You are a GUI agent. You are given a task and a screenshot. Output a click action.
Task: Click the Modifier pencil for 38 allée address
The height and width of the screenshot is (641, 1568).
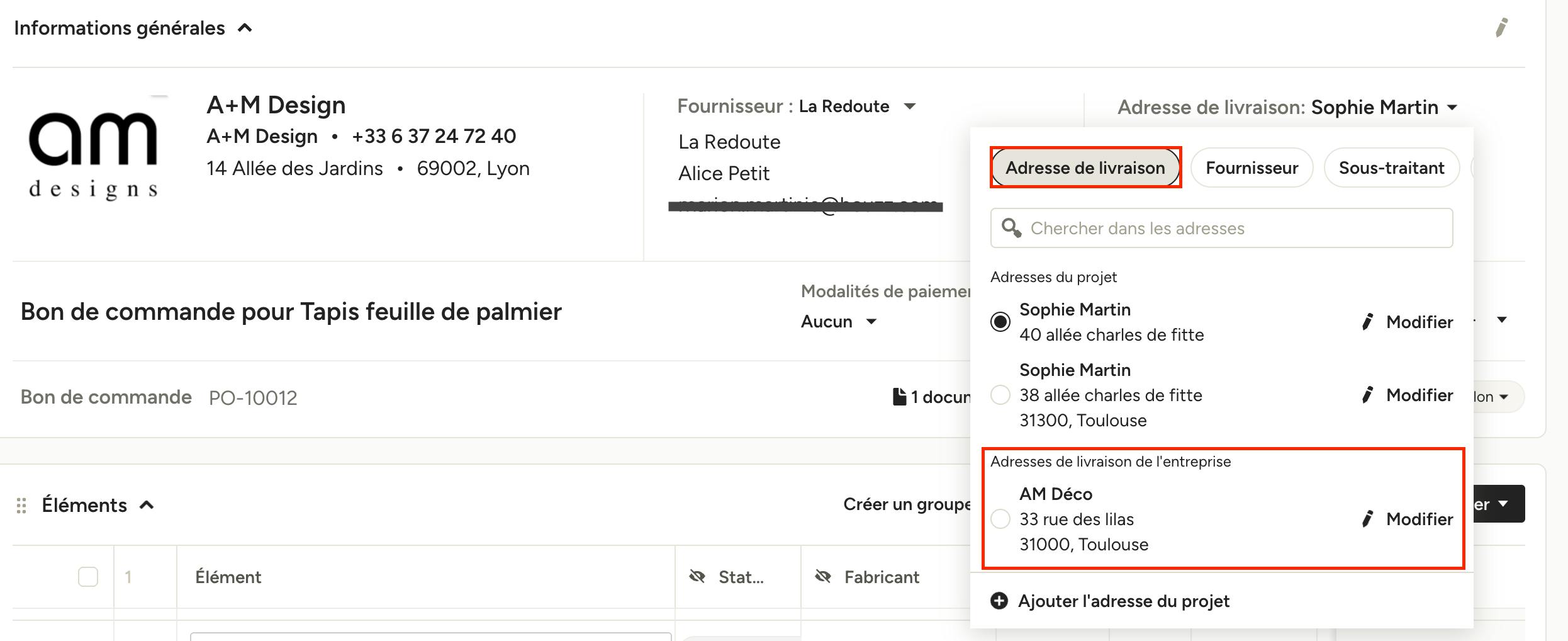[x=1367, y=395]
